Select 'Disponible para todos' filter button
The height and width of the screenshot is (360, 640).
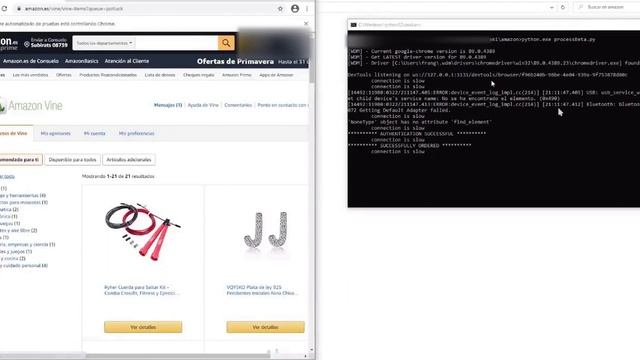72,160
